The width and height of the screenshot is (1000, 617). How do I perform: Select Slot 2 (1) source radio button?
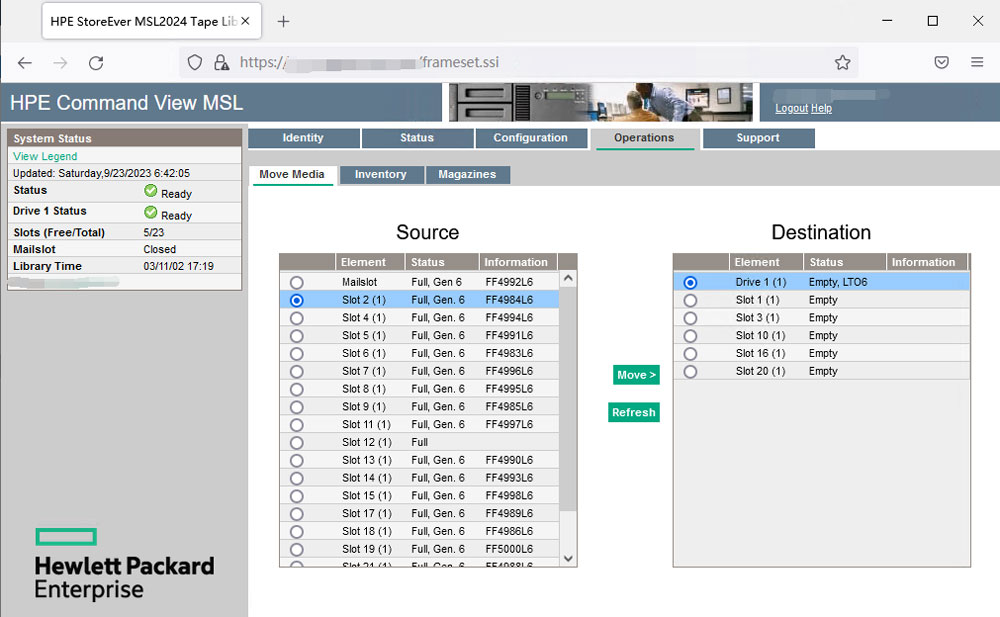click(297, 300)
